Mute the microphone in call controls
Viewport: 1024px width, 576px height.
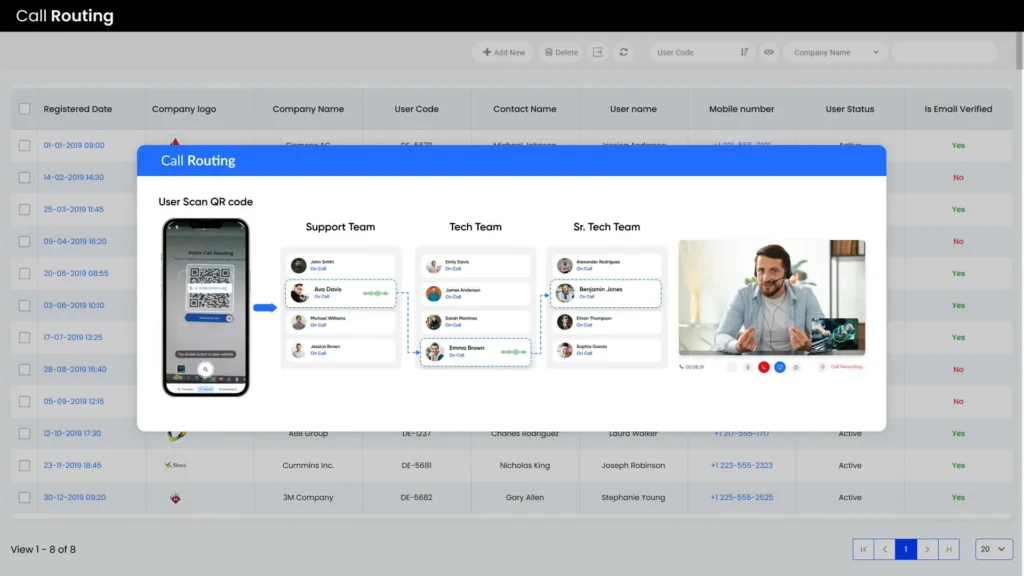point(746,367)
